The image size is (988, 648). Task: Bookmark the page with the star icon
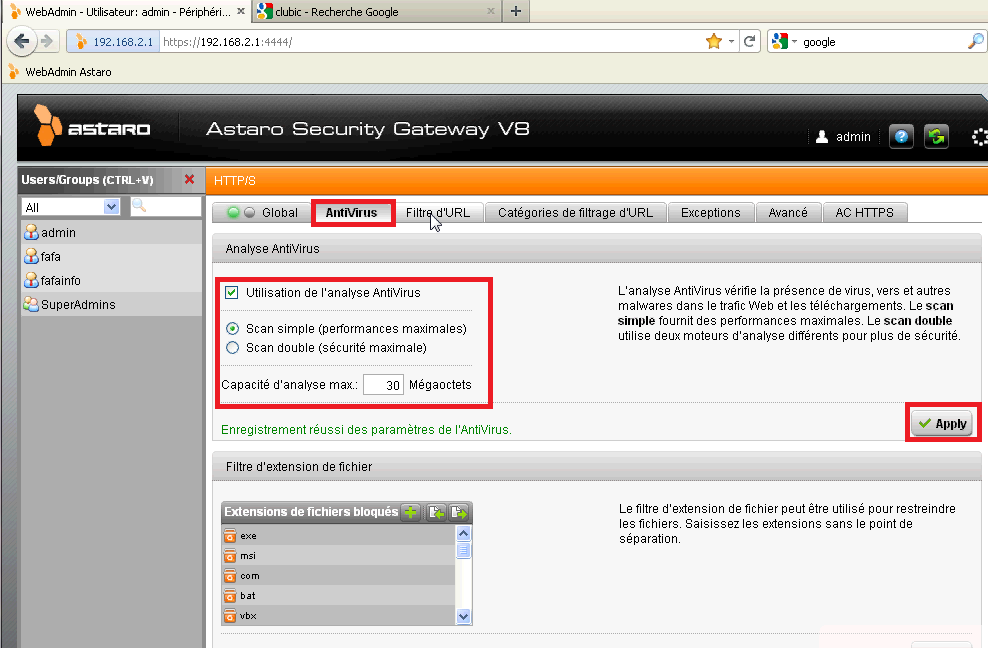[714, 42]
